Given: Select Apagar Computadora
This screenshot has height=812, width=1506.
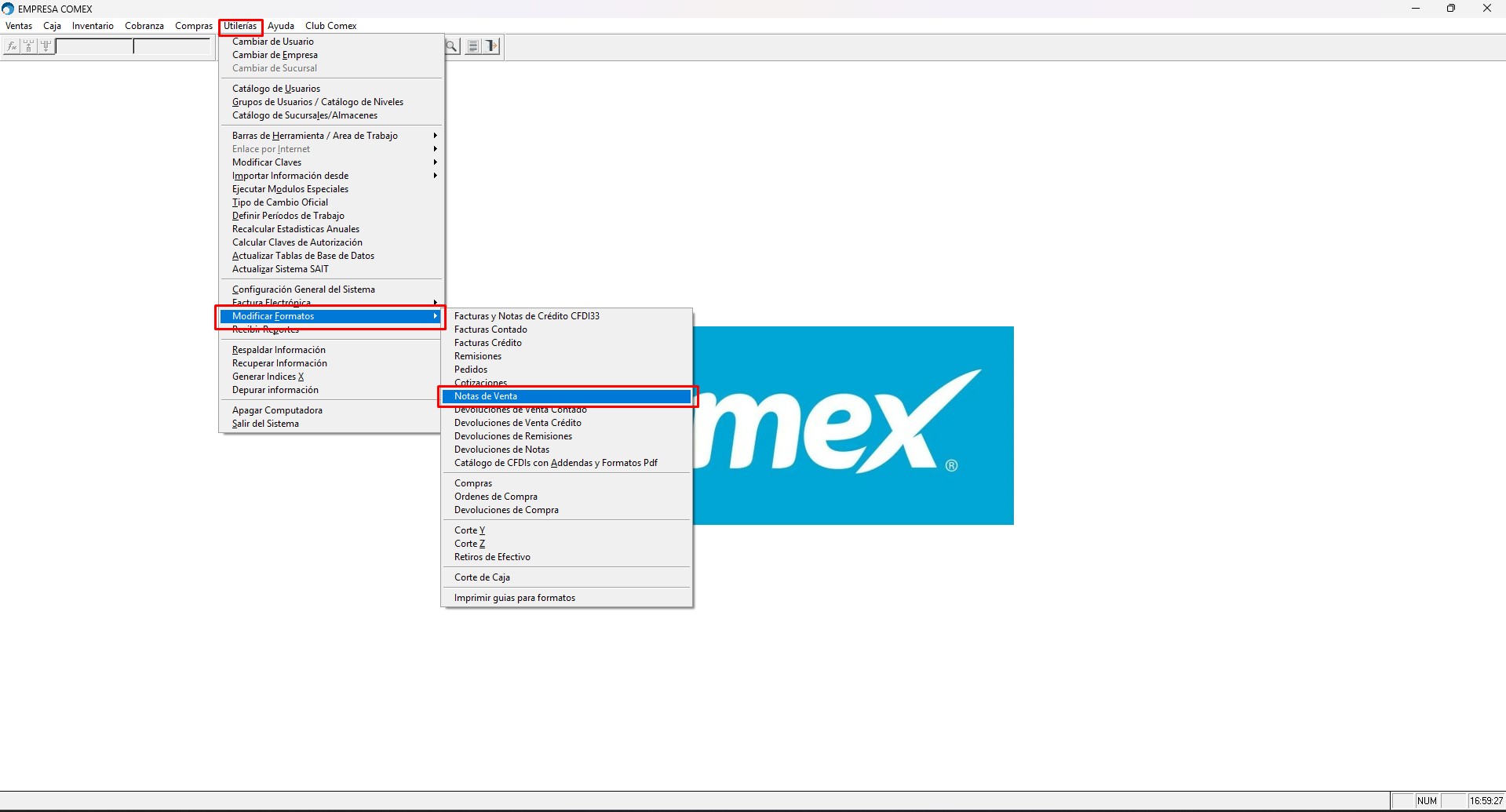Looking at the screenshot, I should point(331,410).
